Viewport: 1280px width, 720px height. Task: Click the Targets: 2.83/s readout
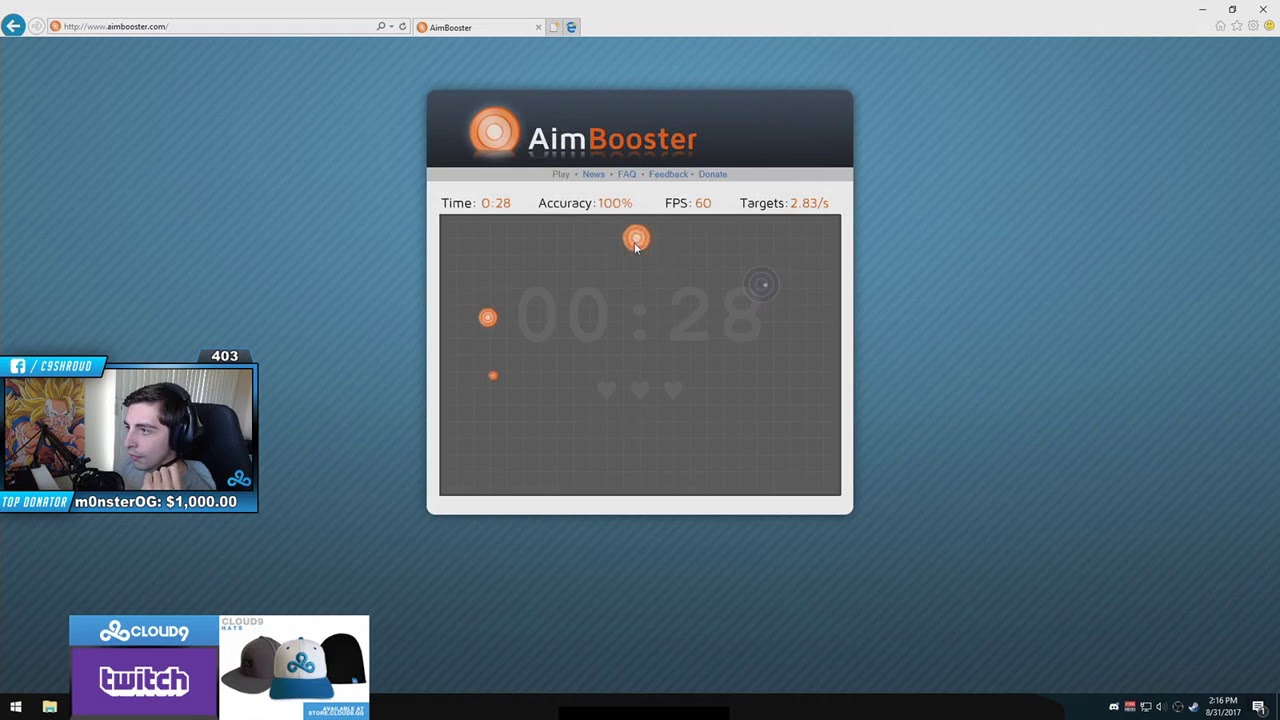click(784, 203)
